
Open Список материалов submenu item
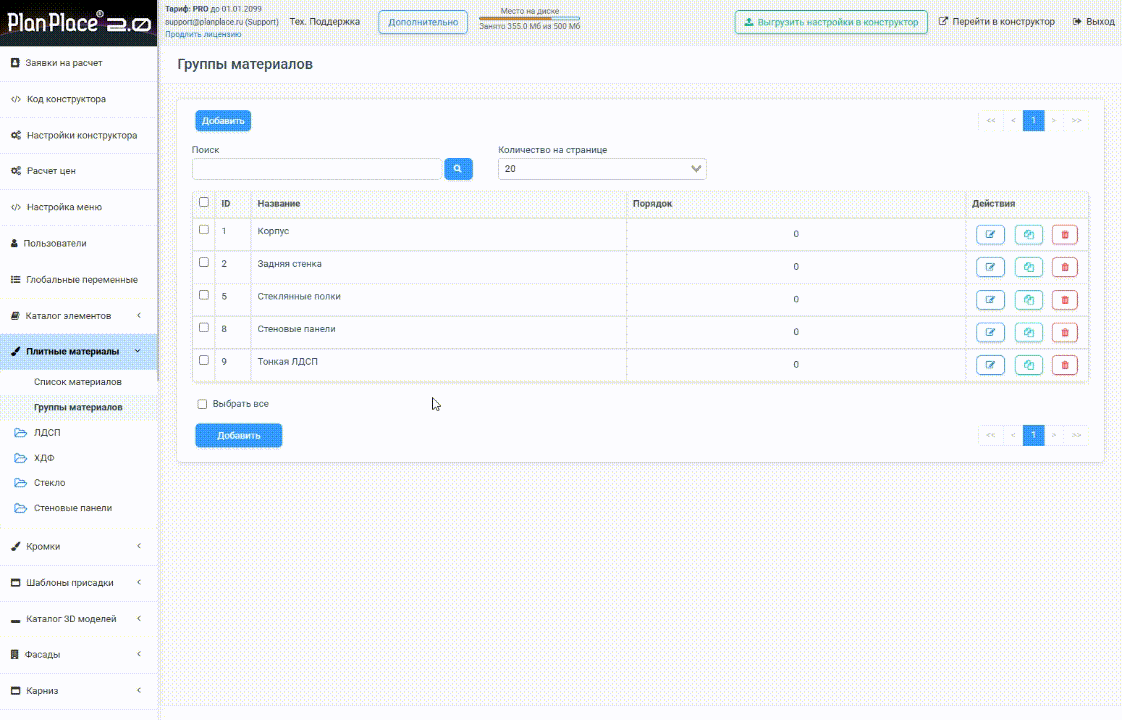(x=78, y=381)
